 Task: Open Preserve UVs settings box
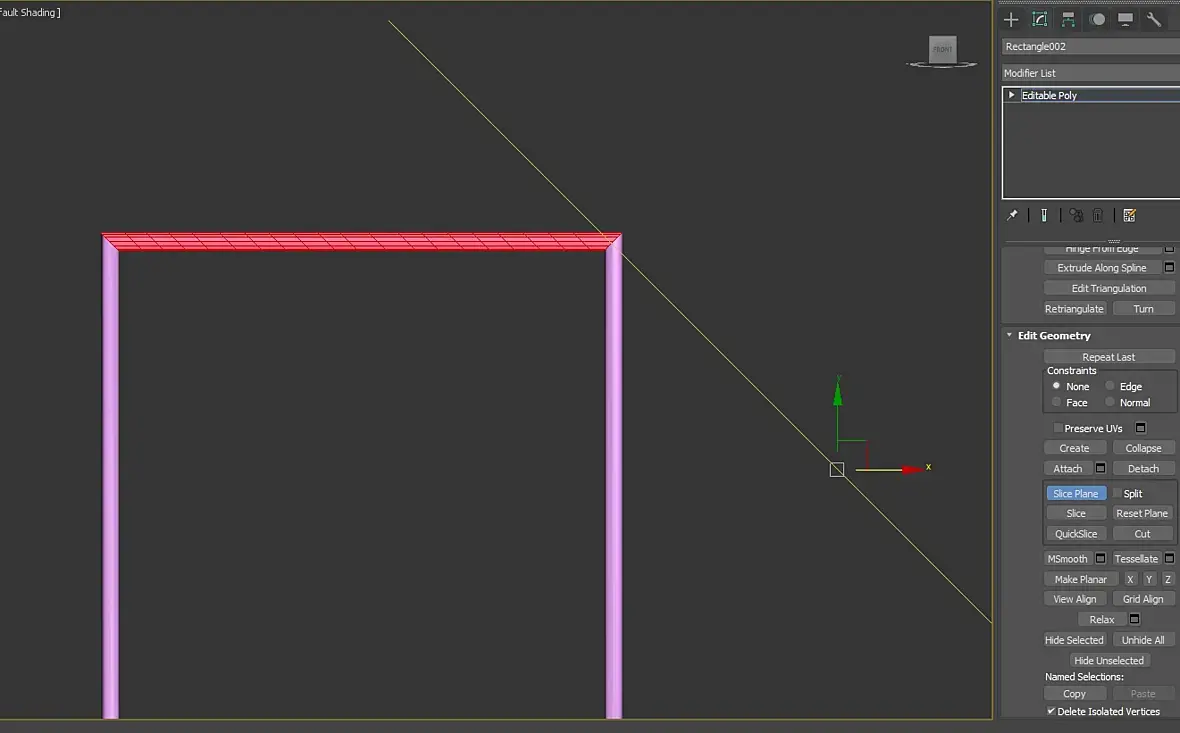click(1140, 428)
